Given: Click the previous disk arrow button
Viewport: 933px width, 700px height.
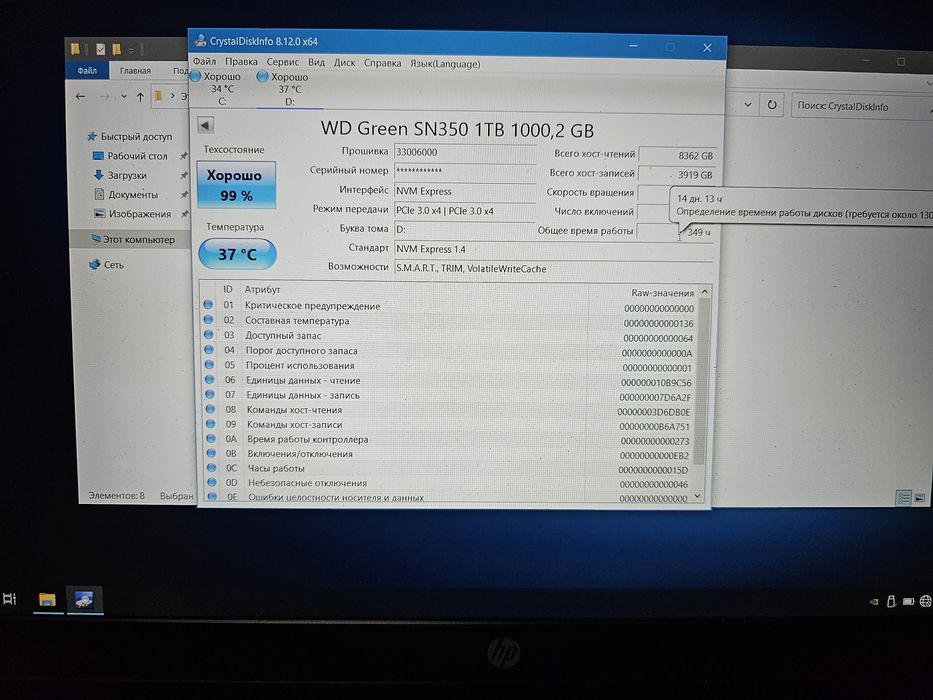Looking at the screenshot, I should point(205,126).
